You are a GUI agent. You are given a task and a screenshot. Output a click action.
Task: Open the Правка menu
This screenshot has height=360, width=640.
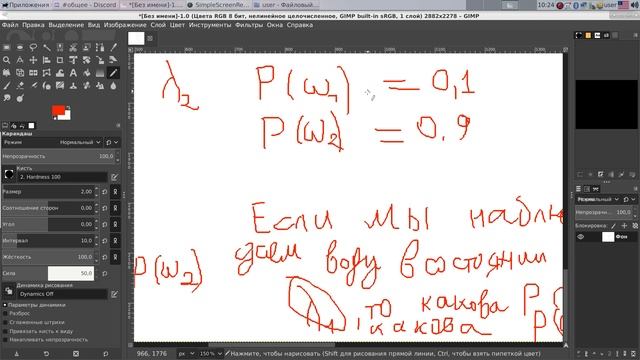coord(33,25)
